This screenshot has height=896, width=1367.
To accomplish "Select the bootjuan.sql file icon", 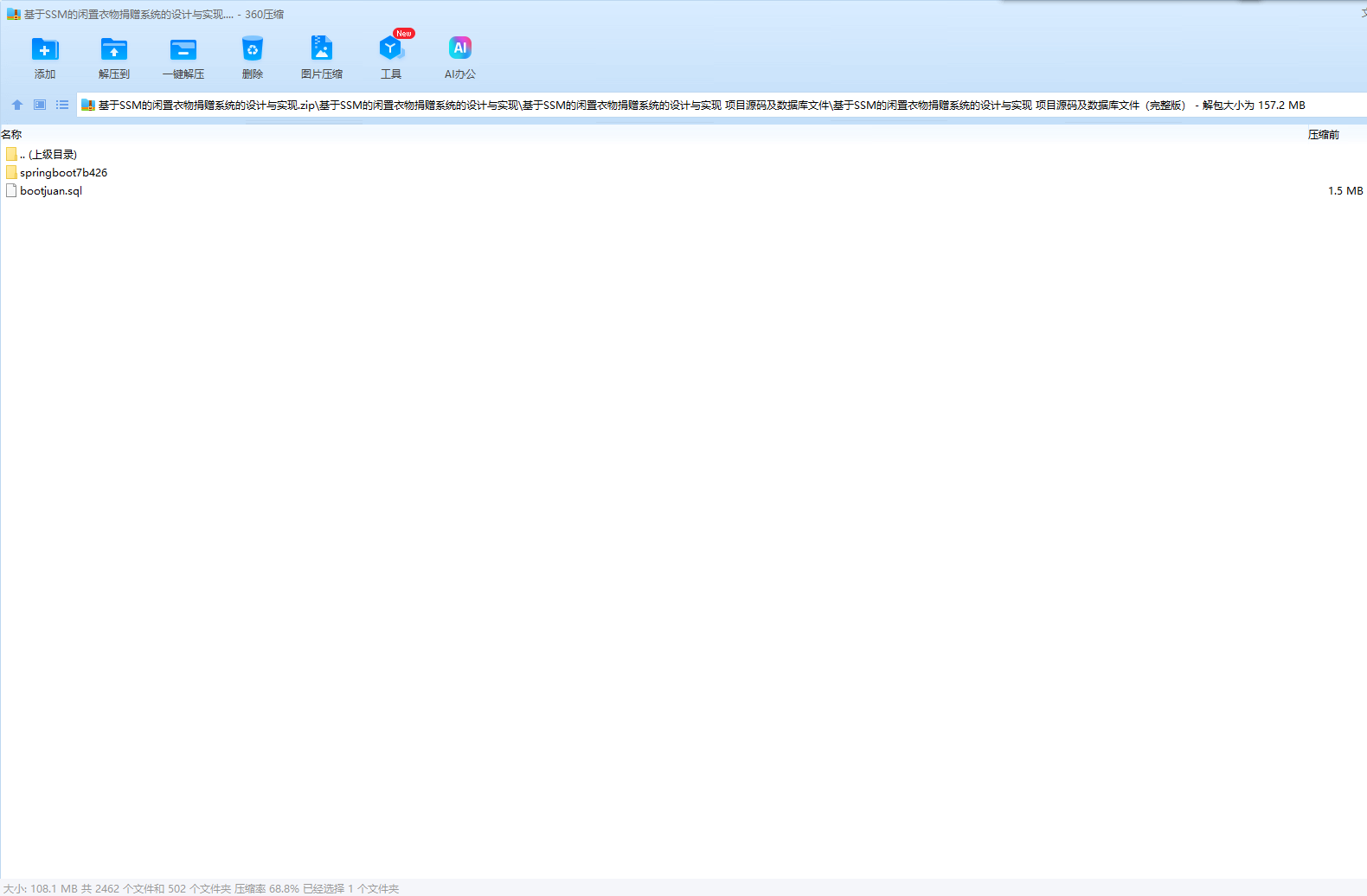I will (x=11, y=190).
